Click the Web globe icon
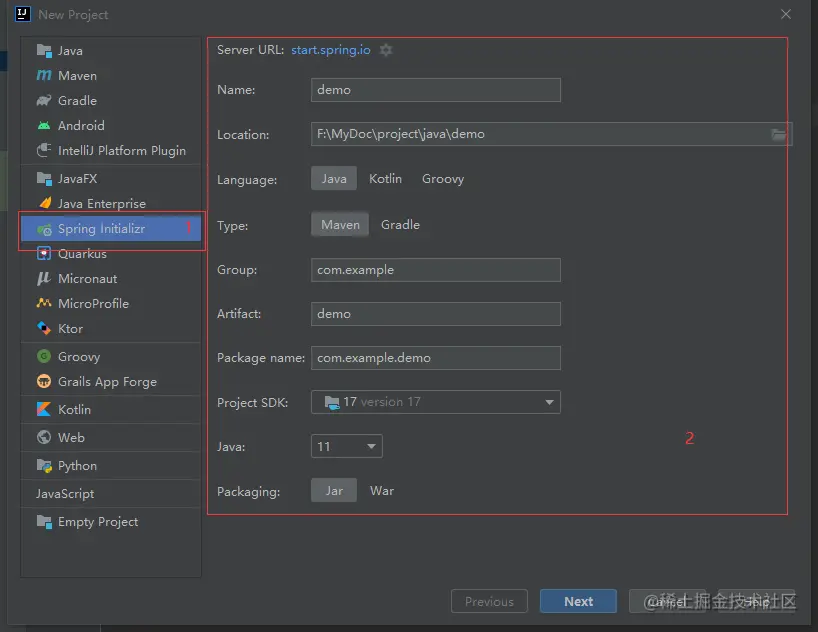The width and height of the screenshot is (818, 632). 44,437
